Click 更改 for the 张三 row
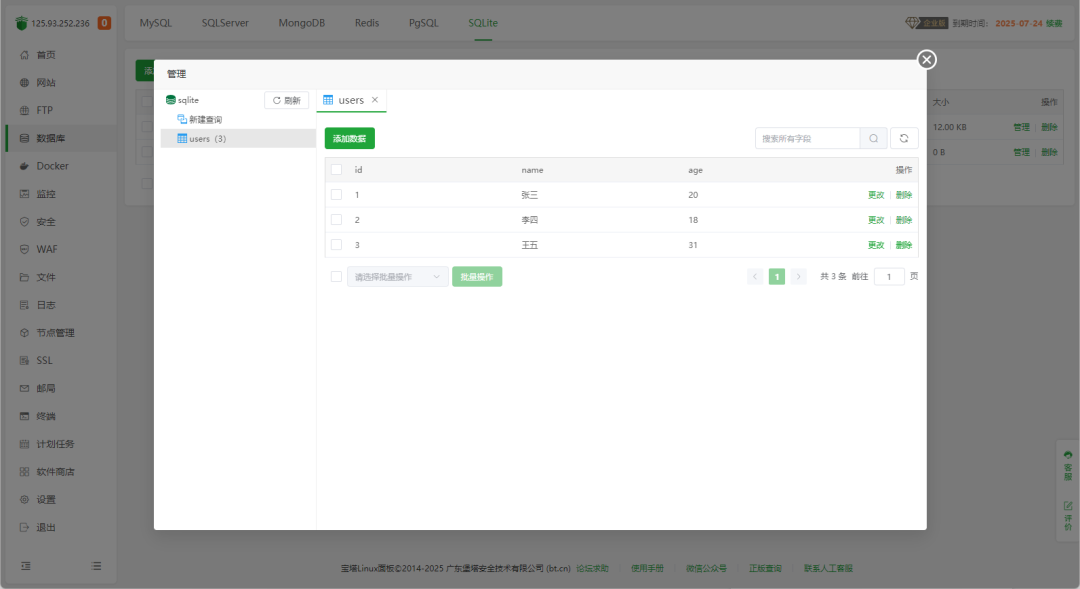Viewport: 1080px width, 589px height. 876,195
